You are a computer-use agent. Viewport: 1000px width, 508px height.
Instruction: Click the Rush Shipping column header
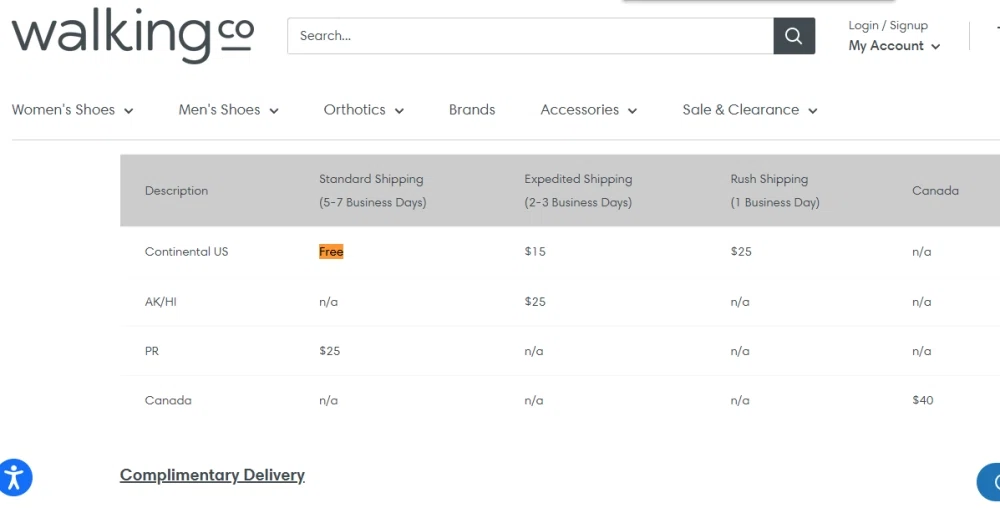point(774,190)
